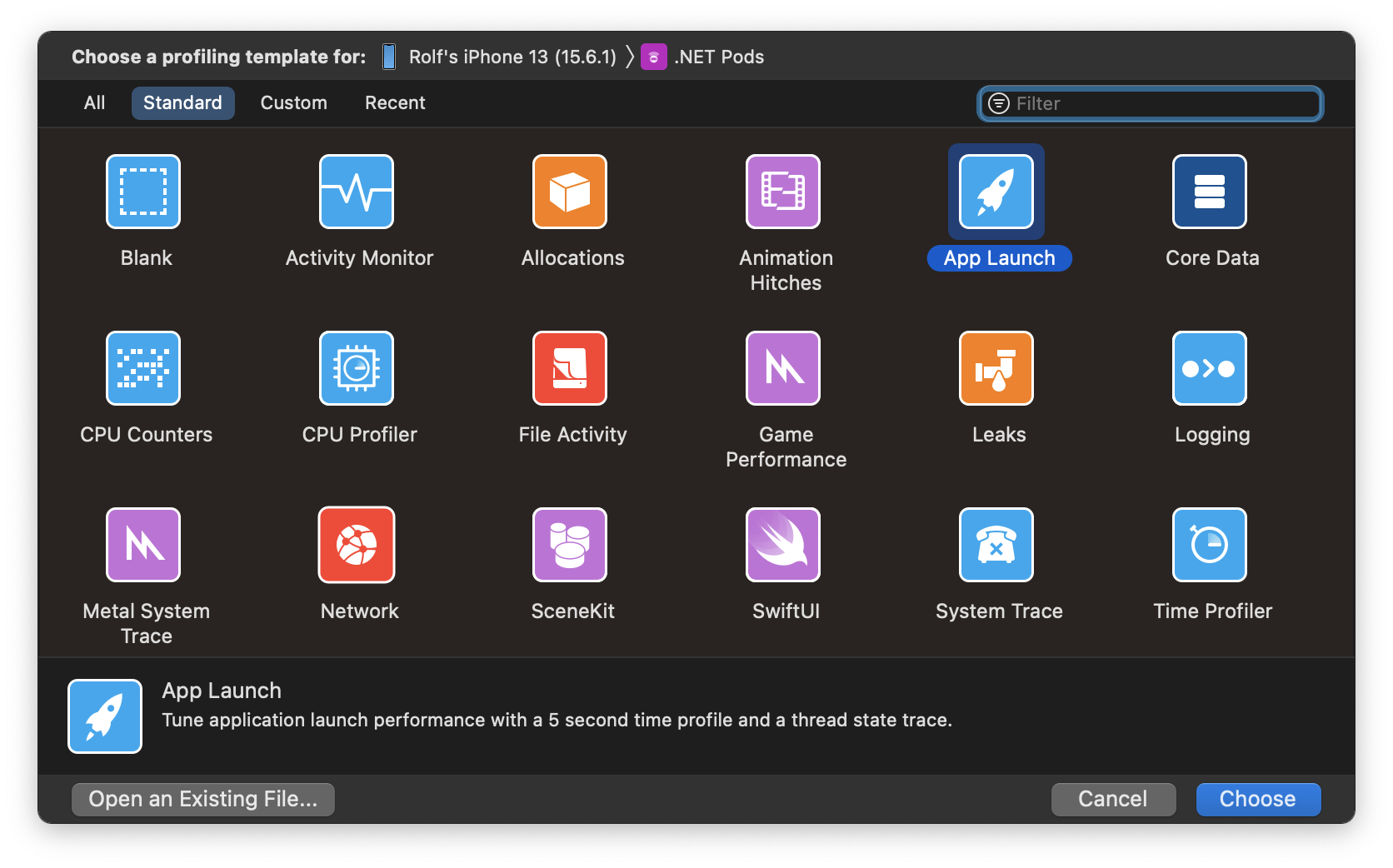This screenshot has height=868, width=1393.
Task: Click the File Activity label text
Action: click(x=572, y=435)
